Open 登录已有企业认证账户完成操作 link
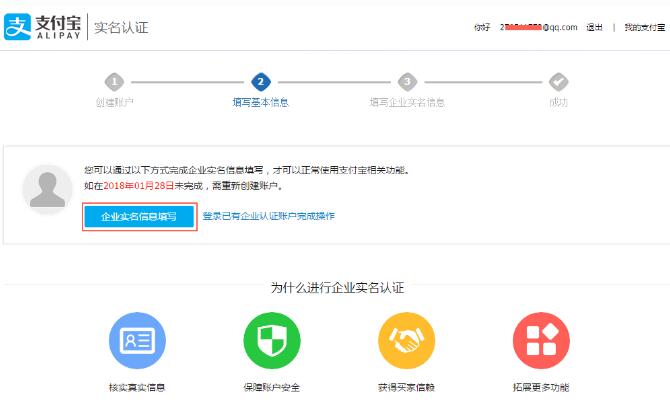The width and height of the screenshot is (670, 403). click(x=268, y=216)
